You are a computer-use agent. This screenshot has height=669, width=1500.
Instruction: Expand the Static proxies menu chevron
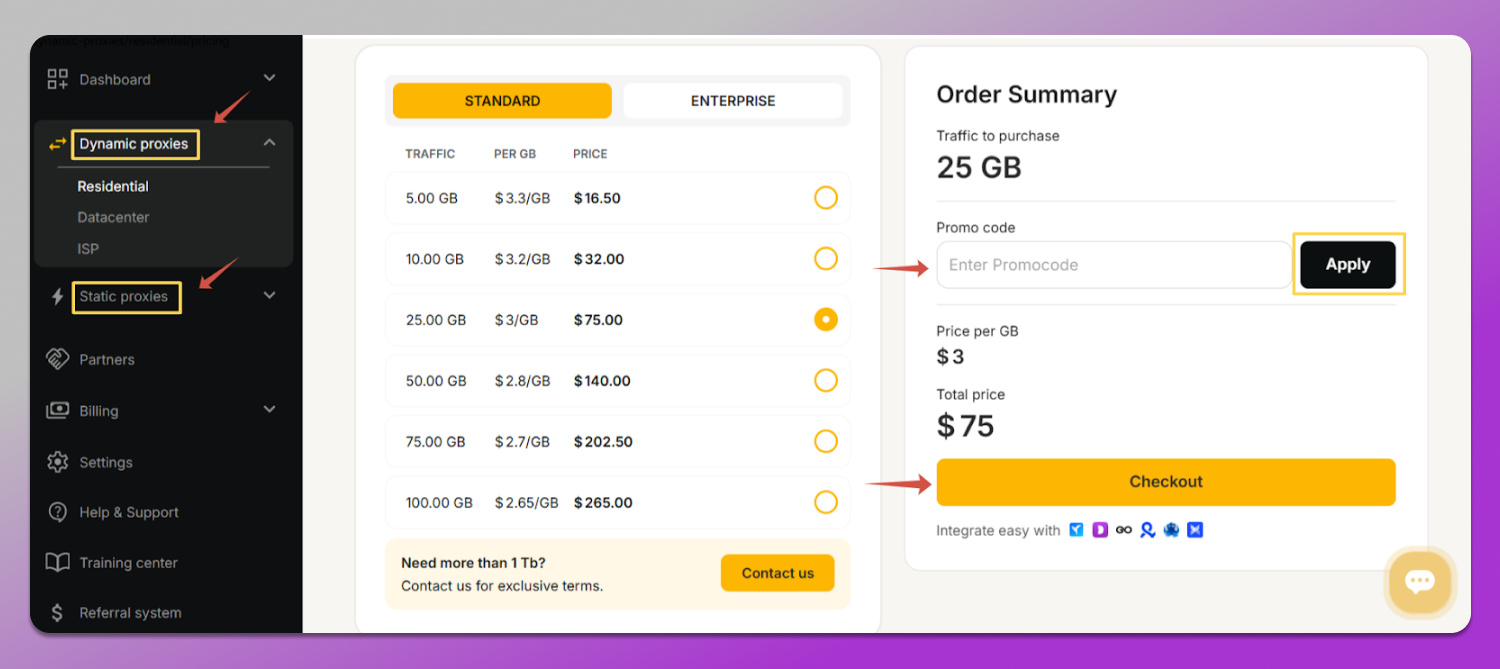pos(269,295)
